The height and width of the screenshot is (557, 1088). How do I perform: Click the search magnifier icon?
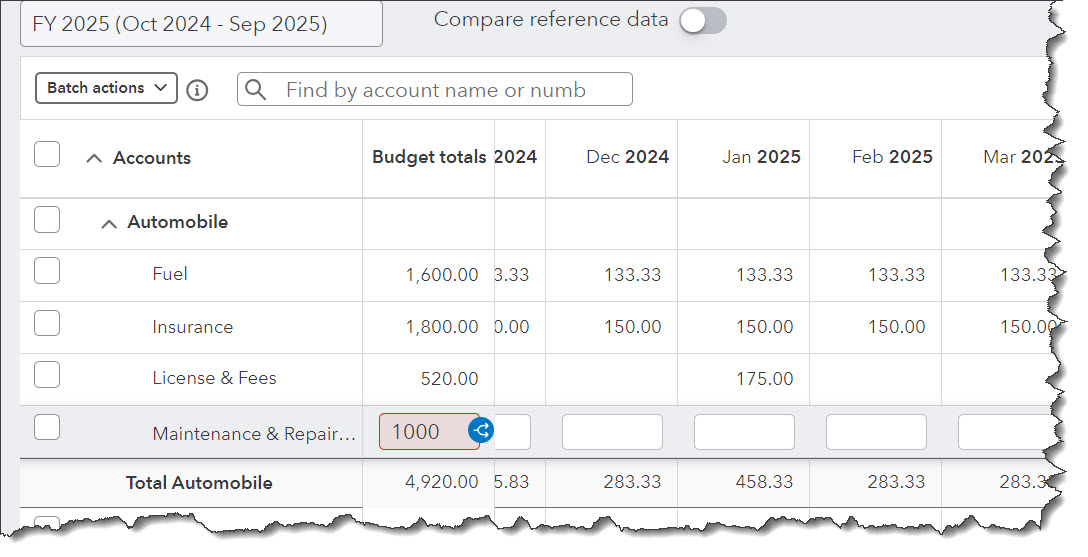(256, 90)
